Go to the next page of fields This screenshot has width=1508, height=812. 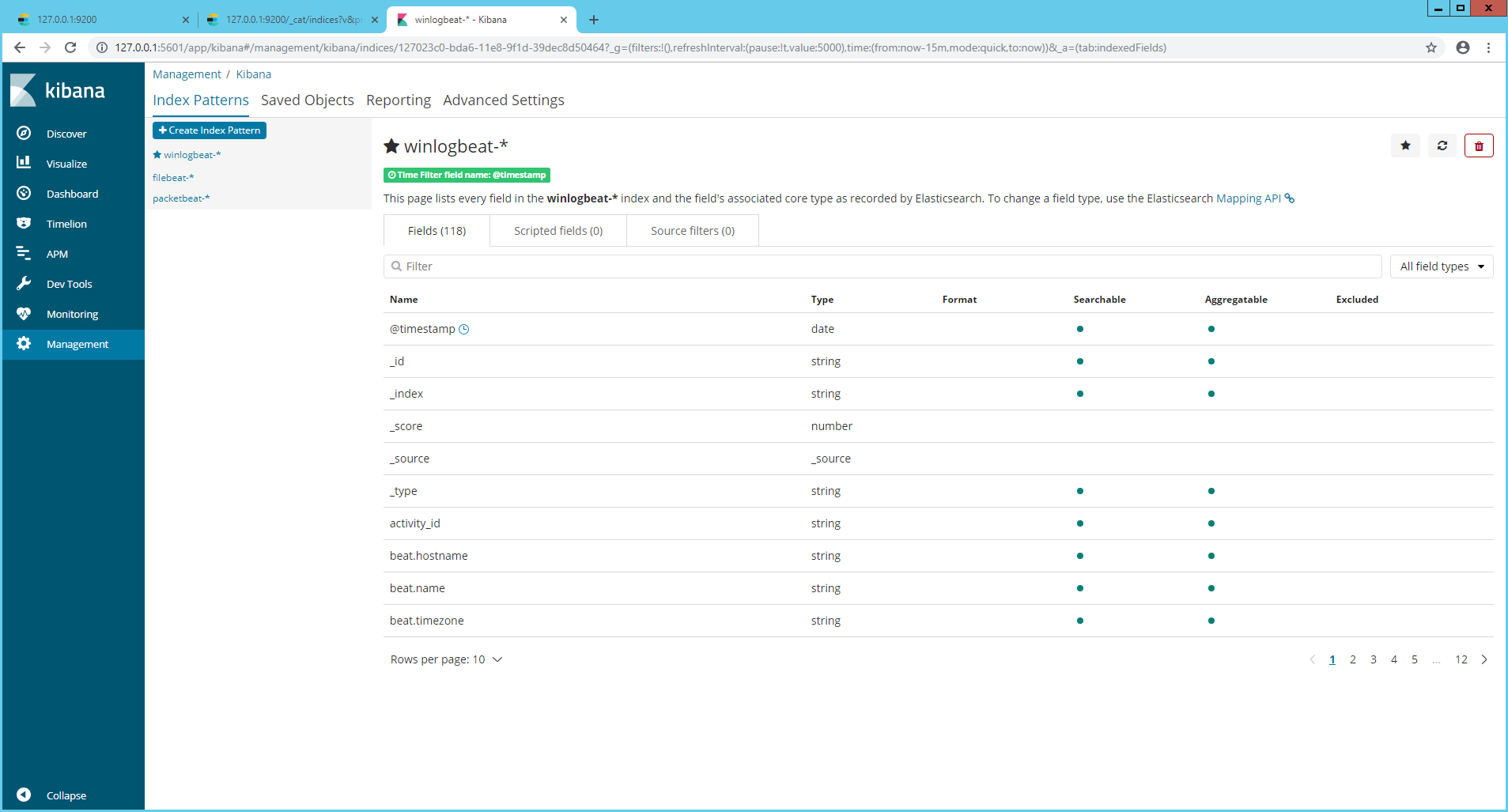(x=1484, y=659)
